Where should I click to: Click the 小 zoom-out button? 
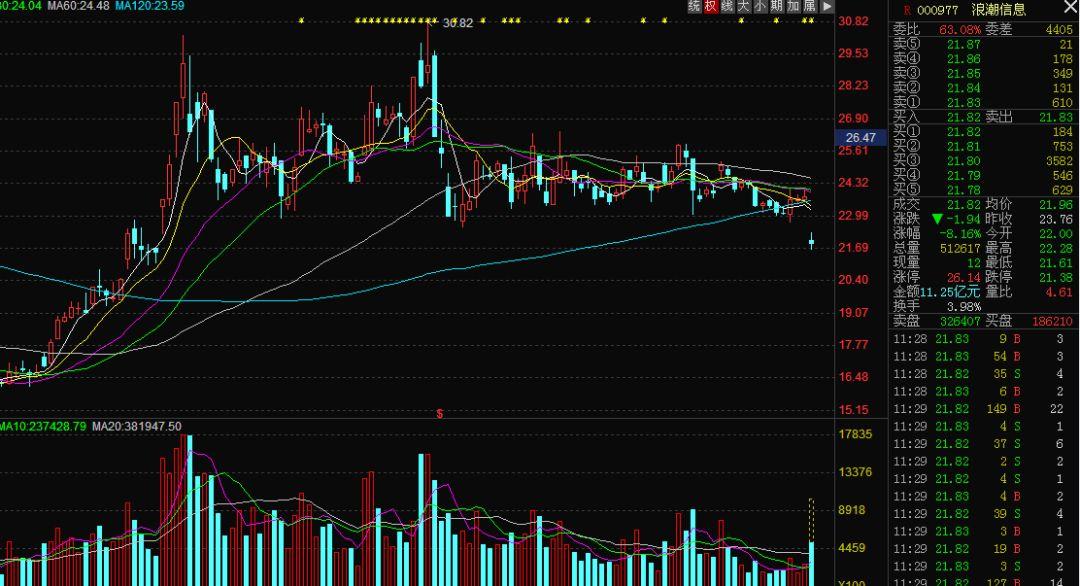(x=760, y=6)
